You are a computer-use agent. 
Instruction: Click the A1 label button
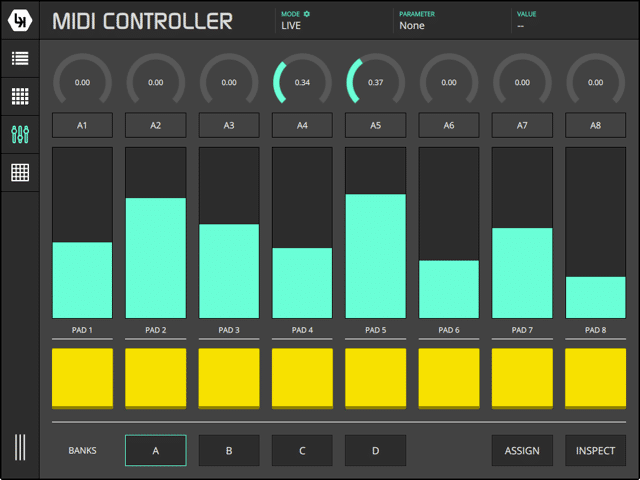(x=82, y=125)
